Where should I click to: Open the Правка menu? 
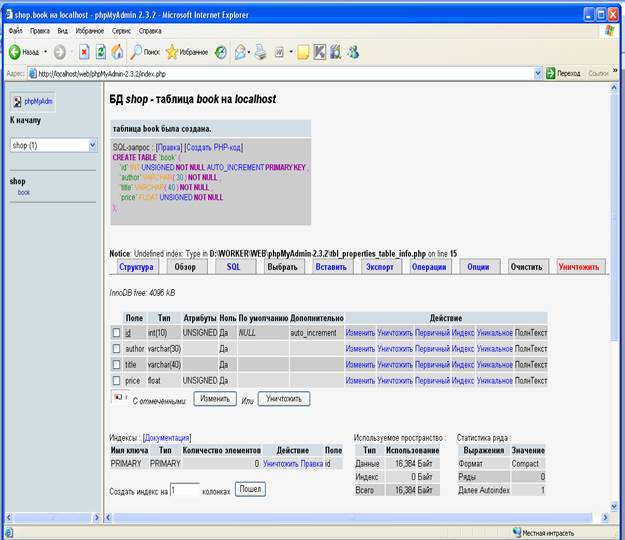pyautogui.click(x=40, y=31)
